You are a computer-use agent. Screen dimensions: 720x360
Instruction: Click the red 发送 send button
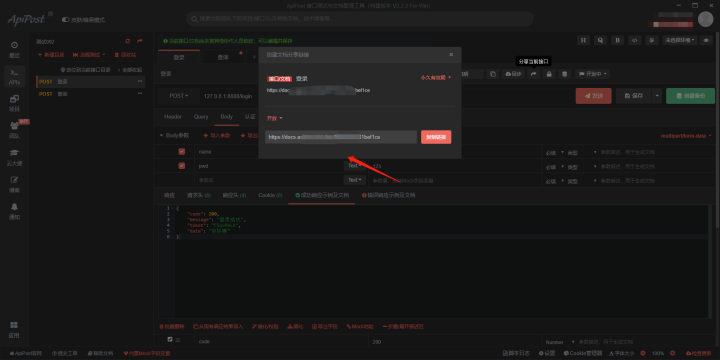tap(594, 96)
